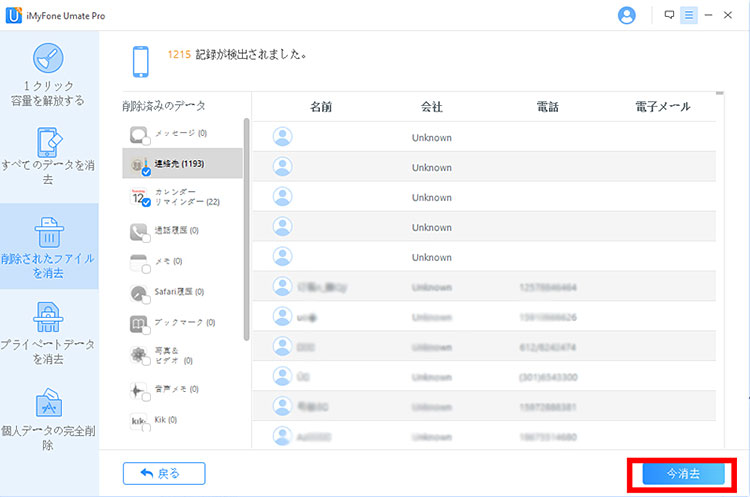Click the bookmark book icon

coord(138,324)
